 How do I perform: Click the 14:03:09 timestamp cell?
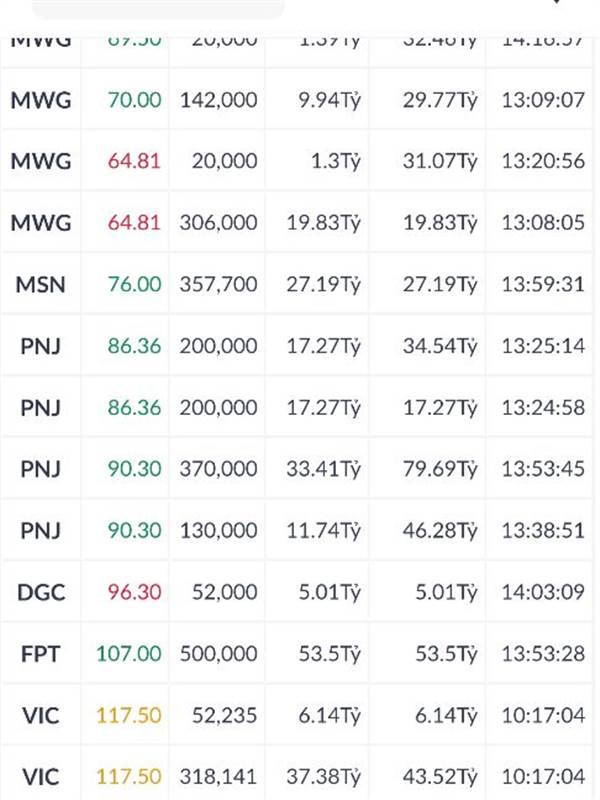tap(543, 592)
